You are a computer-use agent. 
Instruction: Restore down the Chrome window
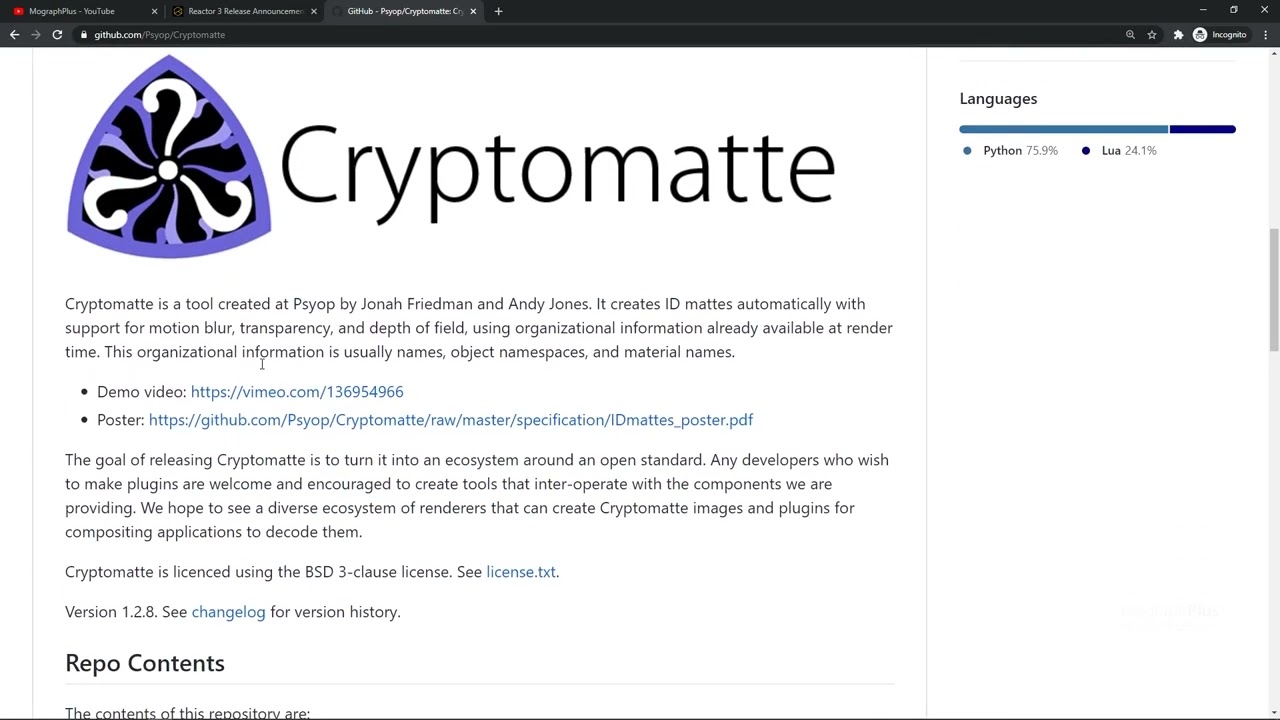point(1234,10)
